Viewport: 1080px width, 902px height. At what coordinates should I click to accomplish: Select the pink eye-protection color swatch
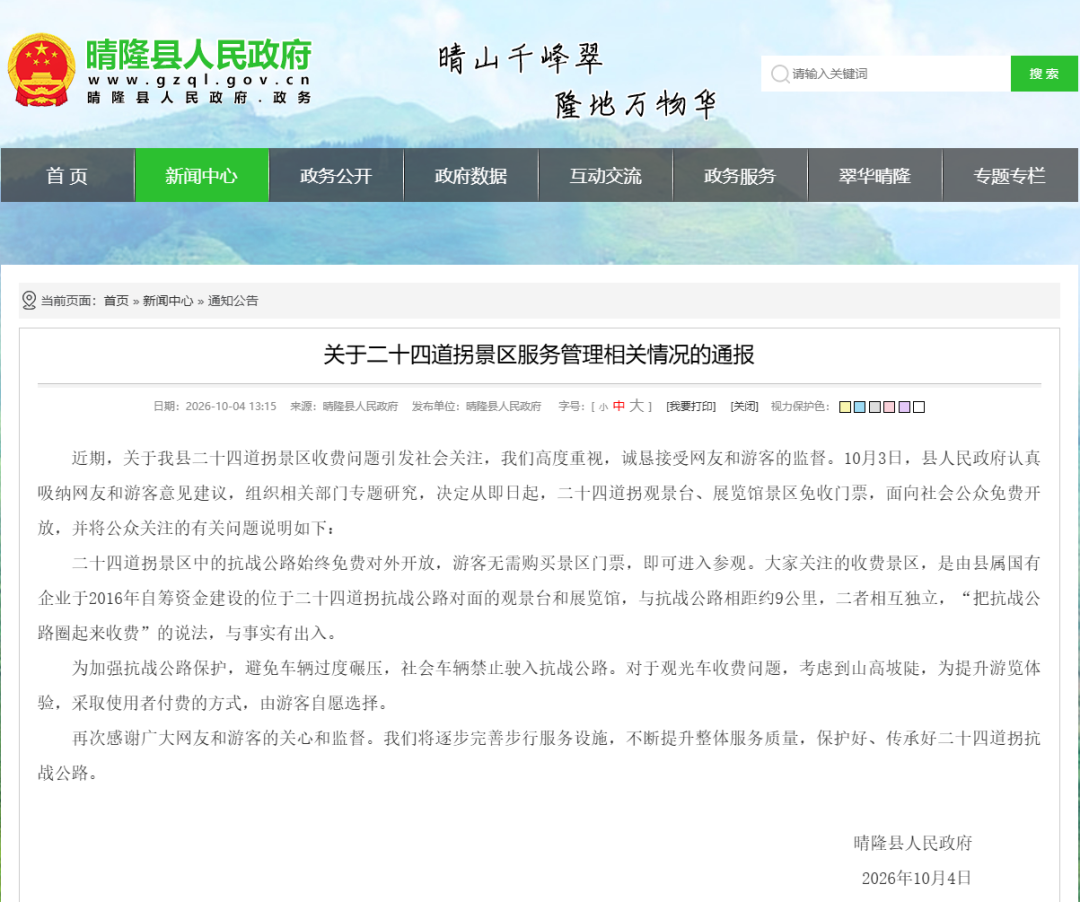tap(889, 407)
